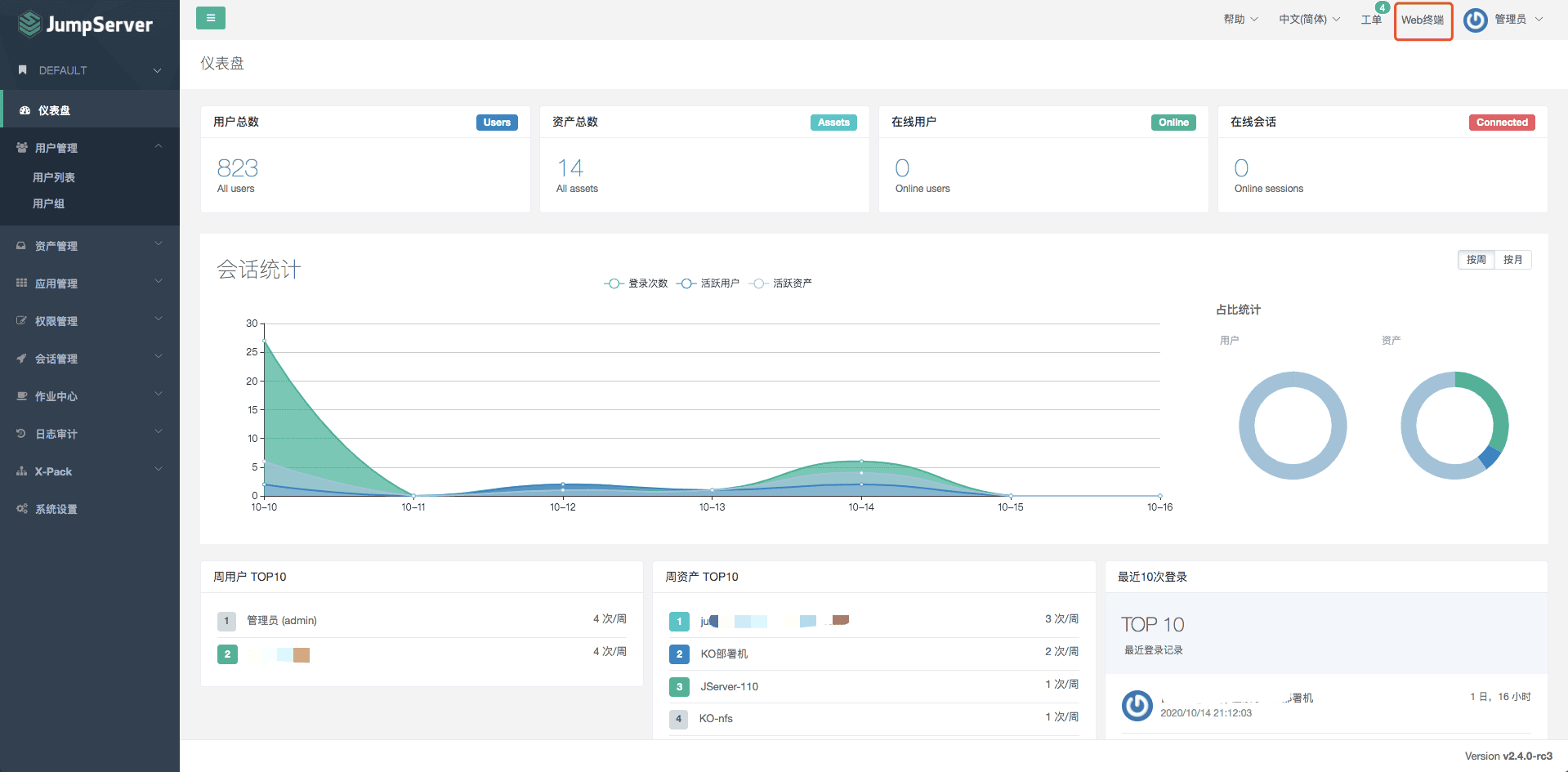
Task: Click the grid icon for 应用管理
Action: click(x=21, y=283)
